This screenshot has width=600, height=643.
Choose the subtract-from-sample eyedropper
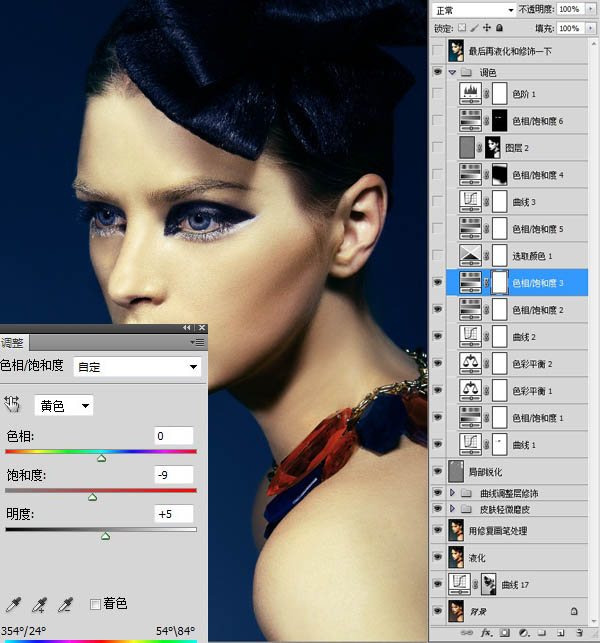click(x=65, y=604)
